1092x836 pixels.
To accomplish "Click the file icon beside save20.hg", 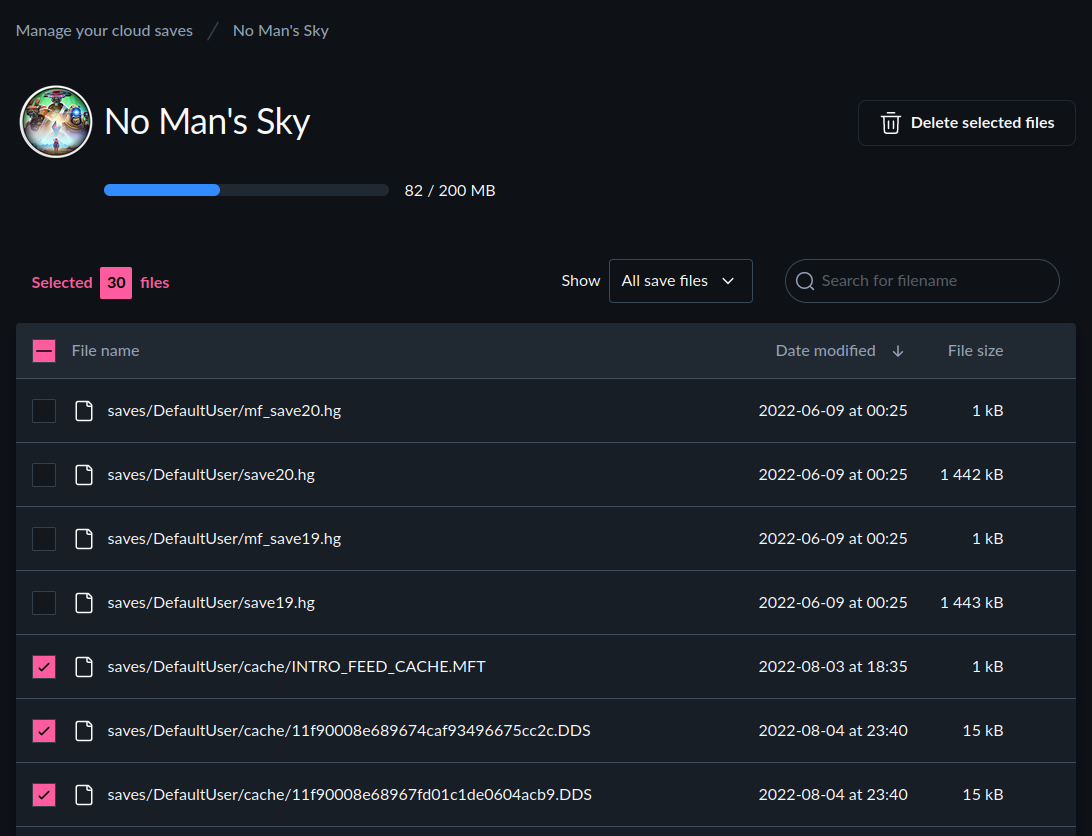I will [x=84, y=474].
